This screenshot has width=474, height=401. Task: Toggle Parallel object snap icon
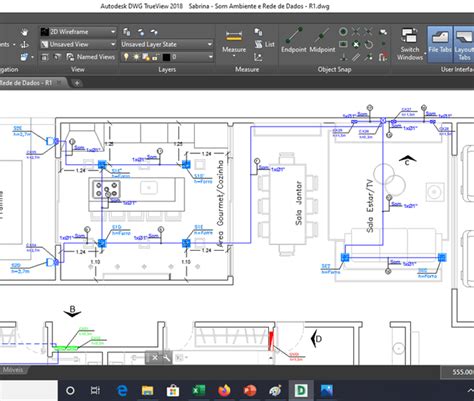click(x=356, y=57)
